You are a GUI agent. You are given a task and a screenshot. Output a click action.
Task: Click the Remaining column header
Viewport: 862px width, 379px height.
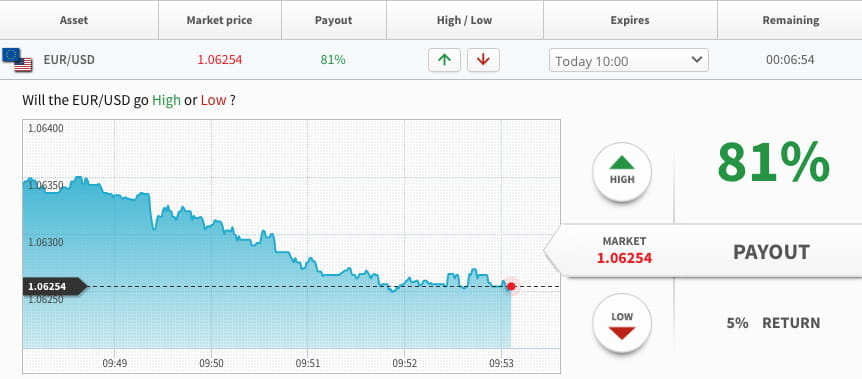(791, 20)
